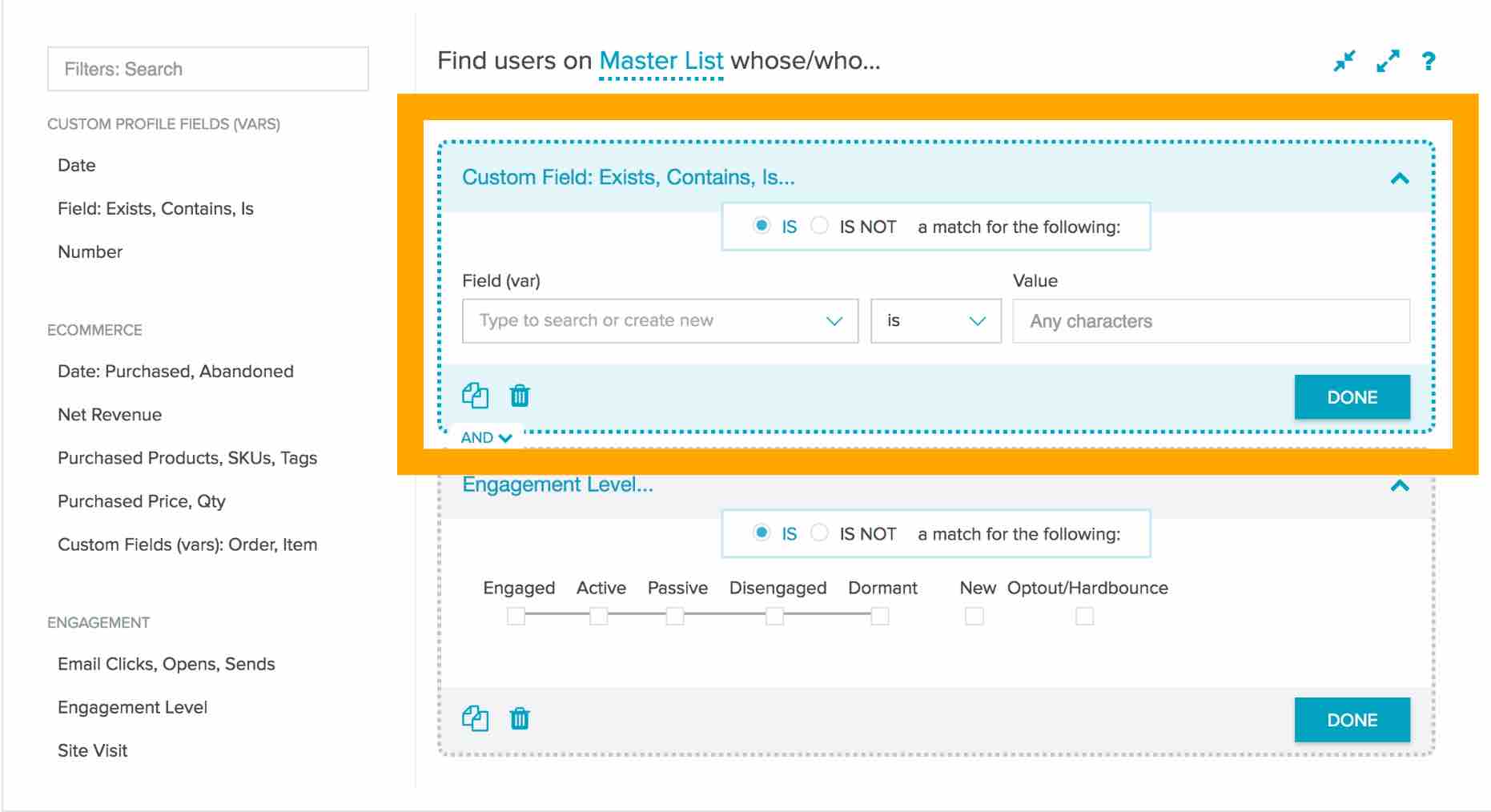
Task: Expand the query builder to fullscreen
Action: 1389,59
